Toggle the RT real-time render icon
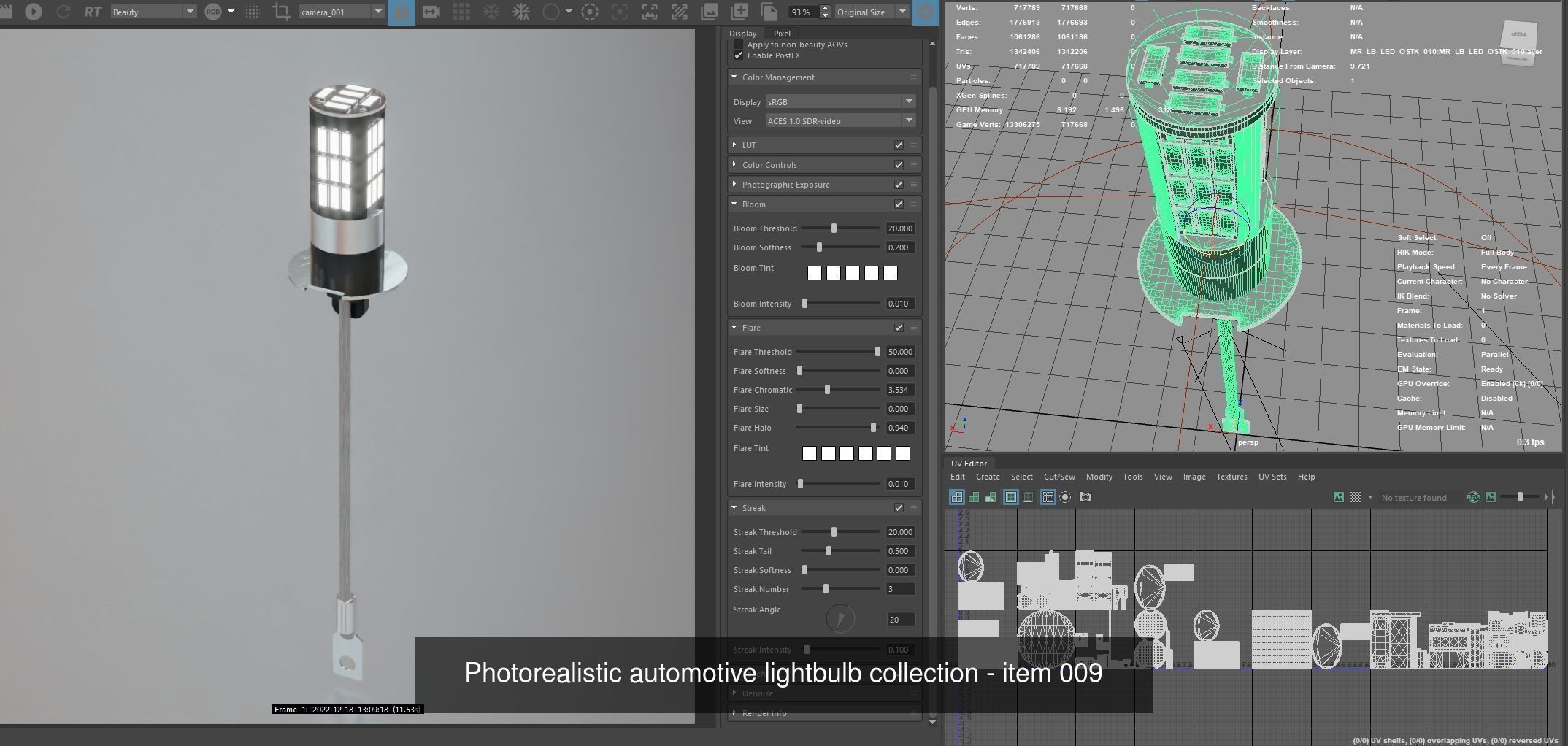Image resolution: width=1568 pixels, height=746 pixels. pyautogui.click(x=93, y=12)
